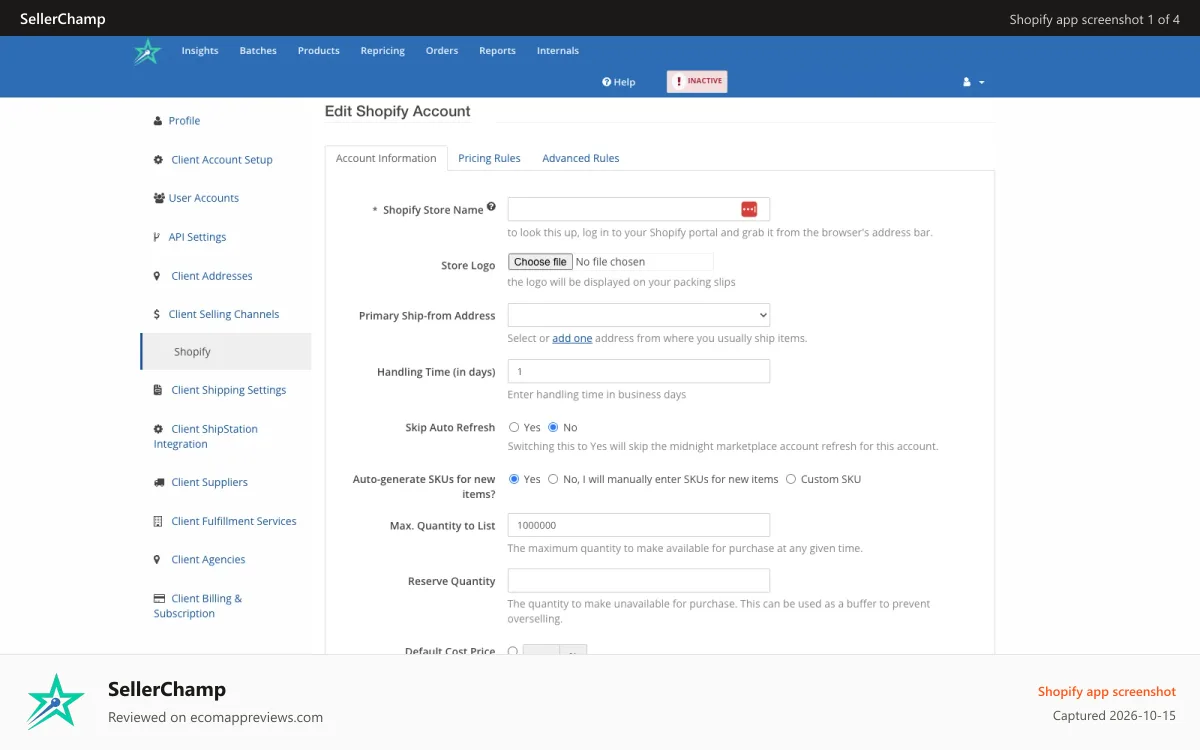Set Skip Auto Refresh to No

[x=553, y=427]
